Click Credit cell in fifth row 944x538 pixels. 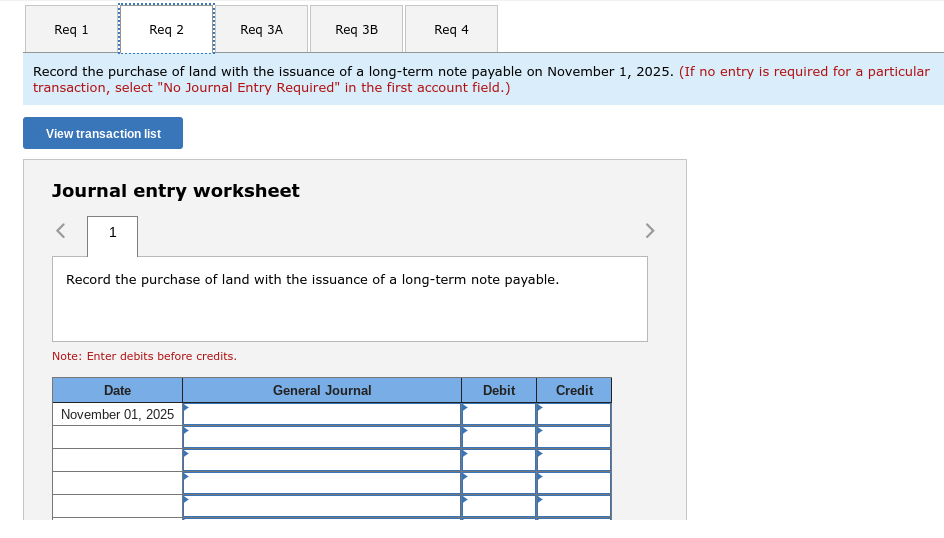tap(574, 506)
